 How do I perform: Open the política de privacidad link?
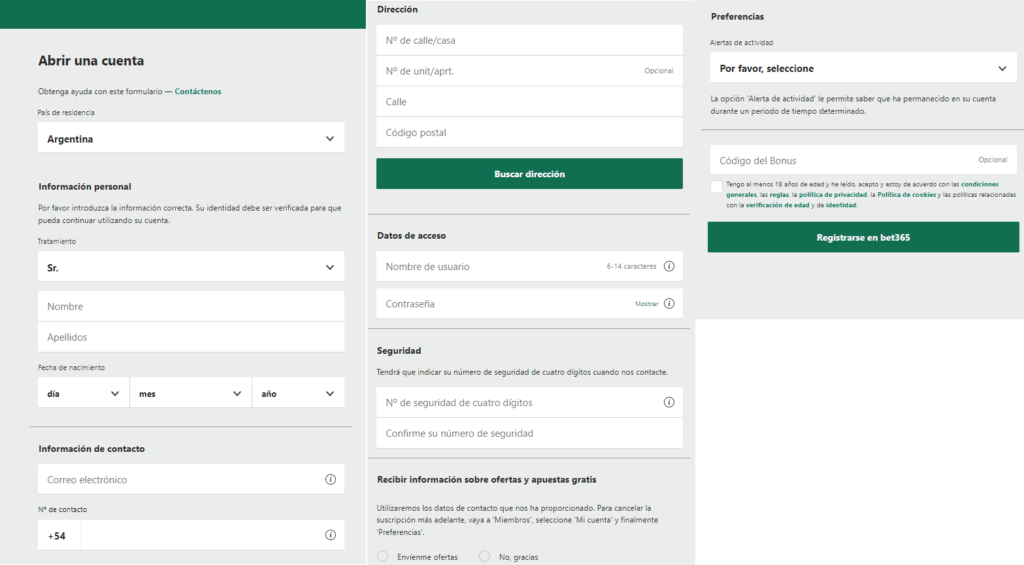[833, 195]
